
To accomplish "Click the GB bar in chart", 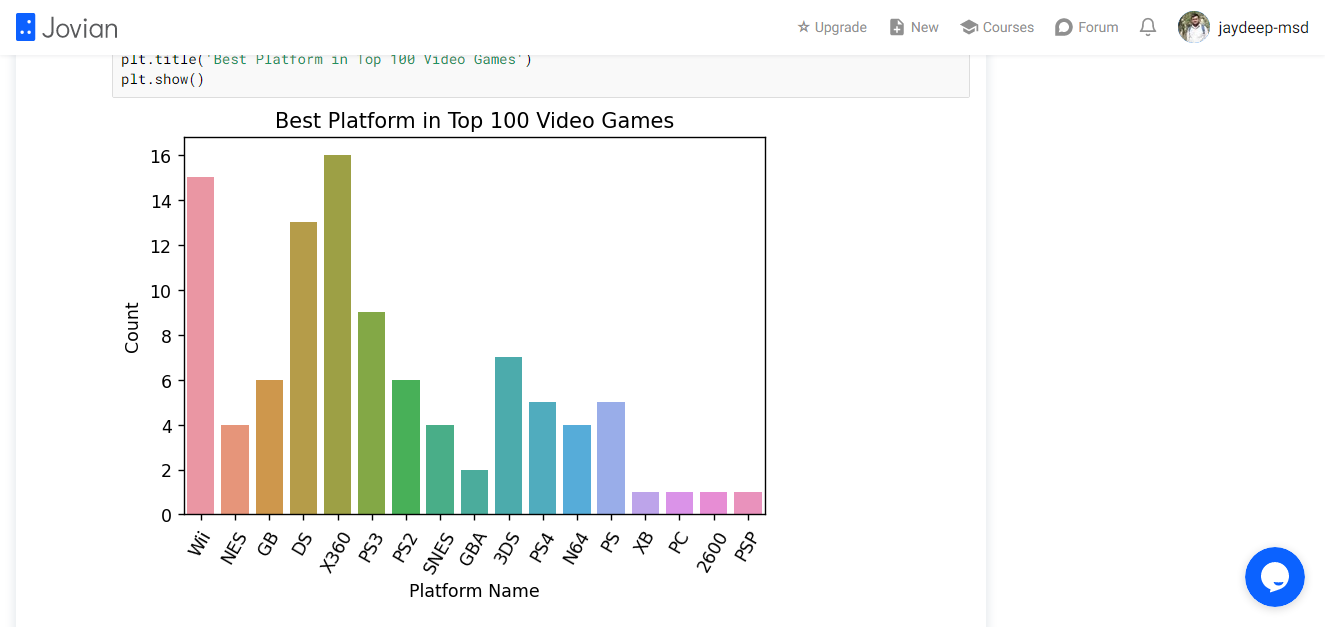I will 269,447.
